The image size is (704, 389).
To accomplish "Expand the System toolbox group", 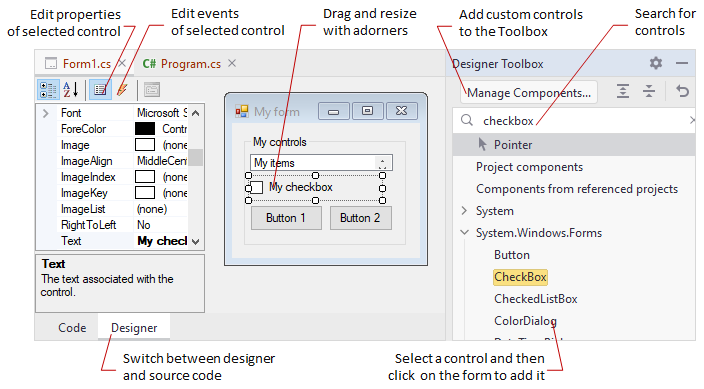I will click(465, 211).
